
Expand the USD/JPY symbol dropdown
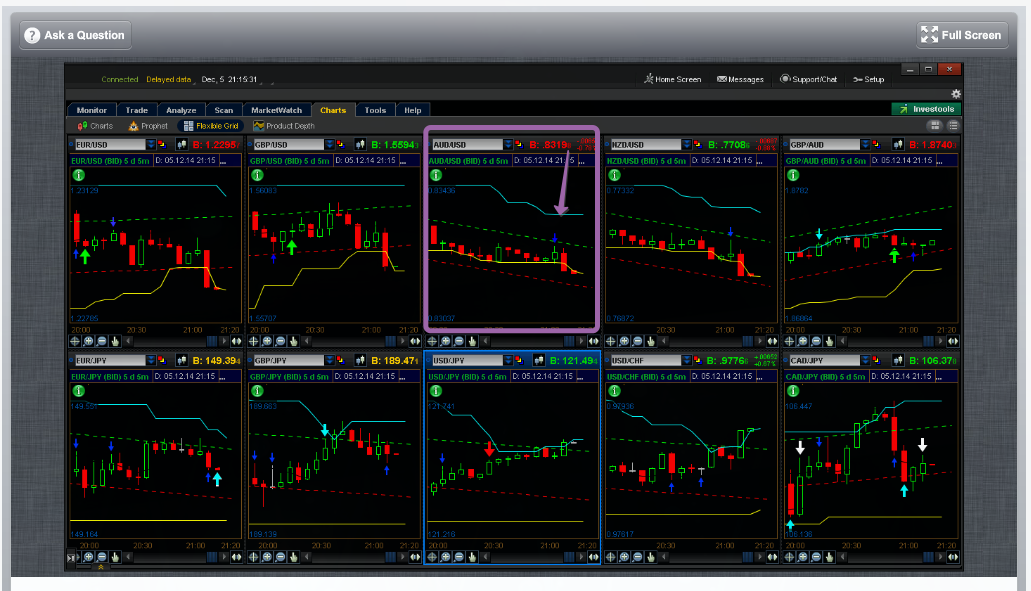[x=509, y=360]
